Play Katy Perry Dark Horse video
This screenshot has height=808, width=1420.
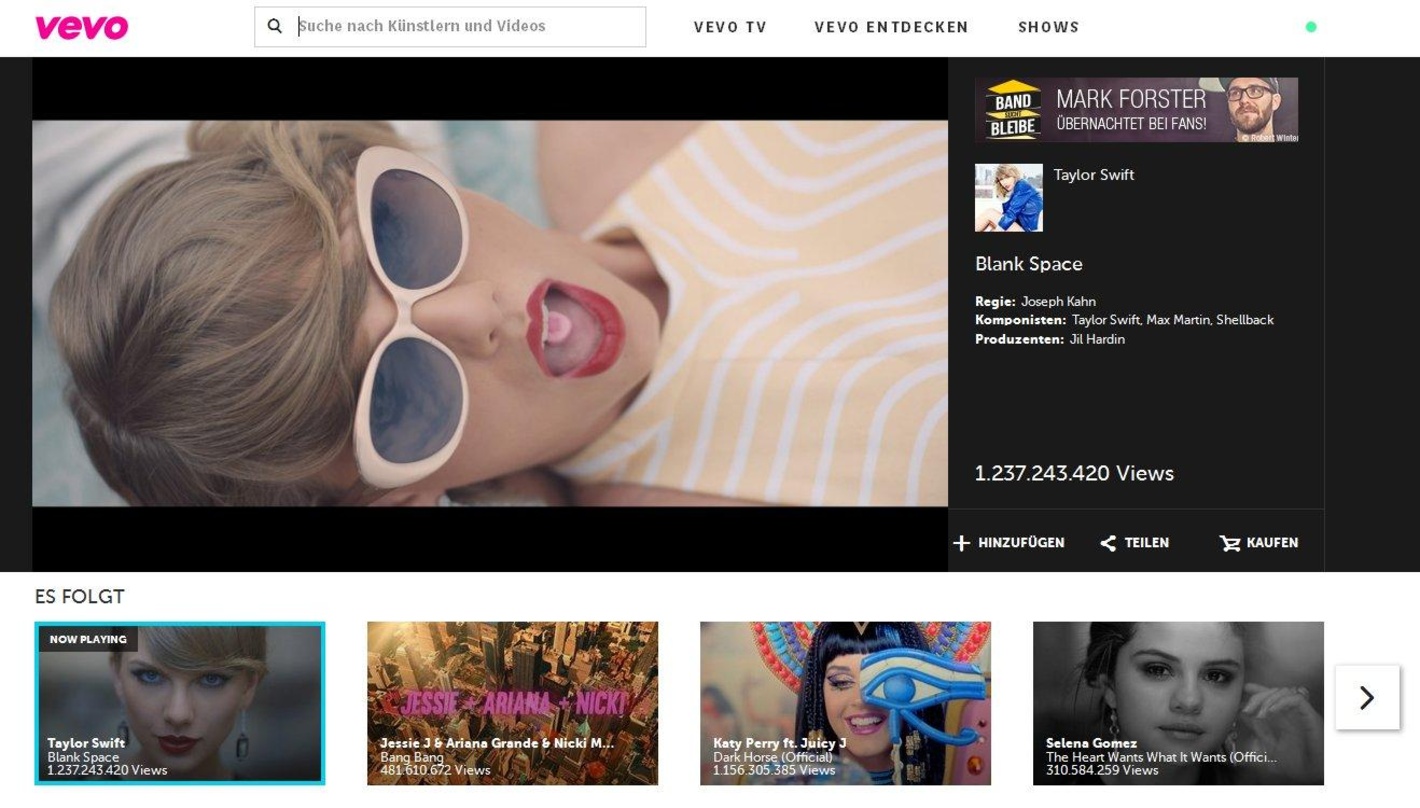tap(845, 703)
